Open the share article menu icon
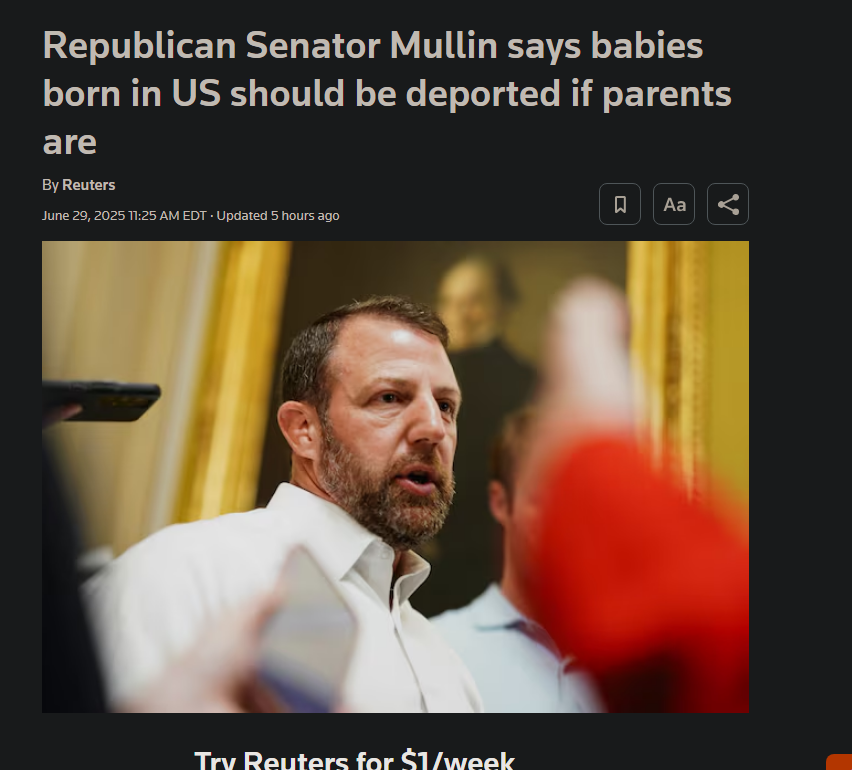 pyautogui.click(x=728, y=204)
